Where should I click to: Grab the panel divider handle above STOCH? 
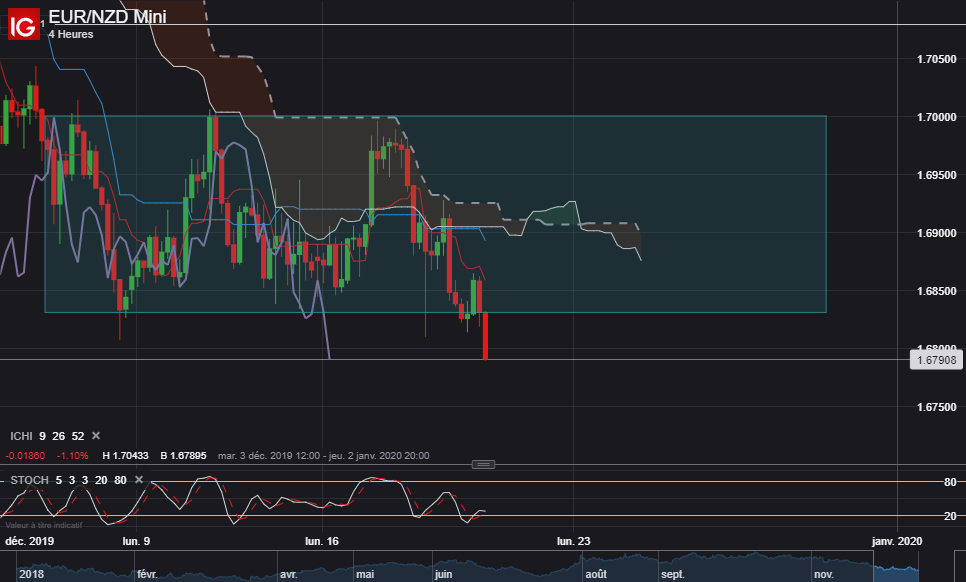click(483, 464)
